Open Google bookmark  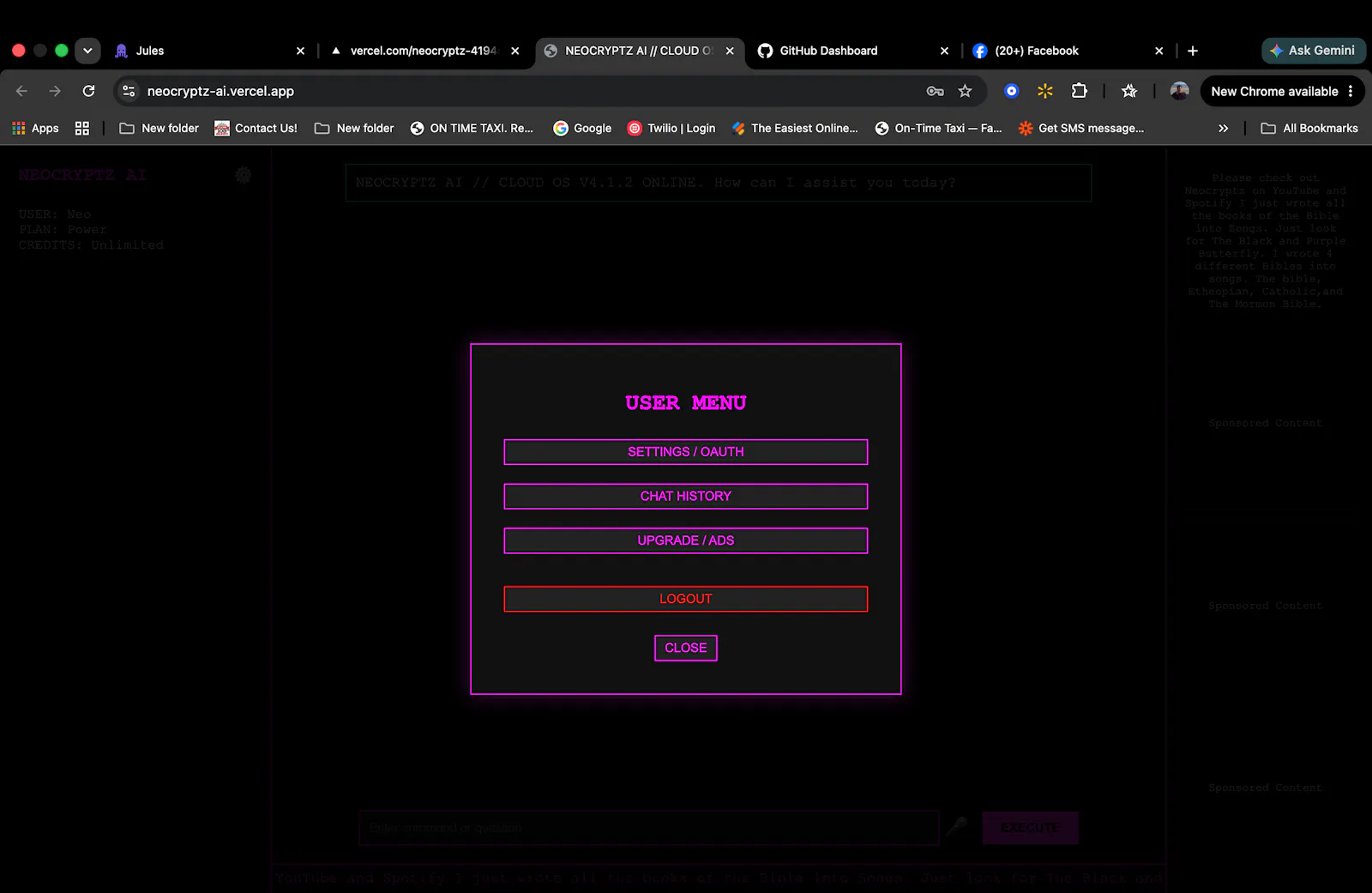[582, 128]
